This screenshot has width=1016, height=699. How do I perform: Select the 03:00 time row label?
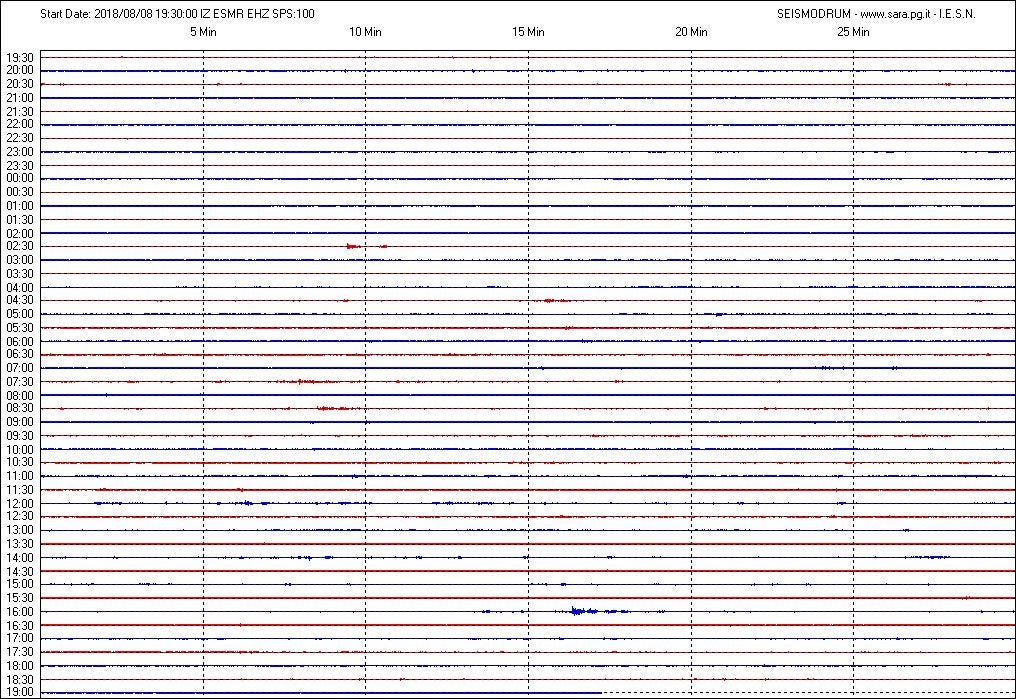[20, 260]
